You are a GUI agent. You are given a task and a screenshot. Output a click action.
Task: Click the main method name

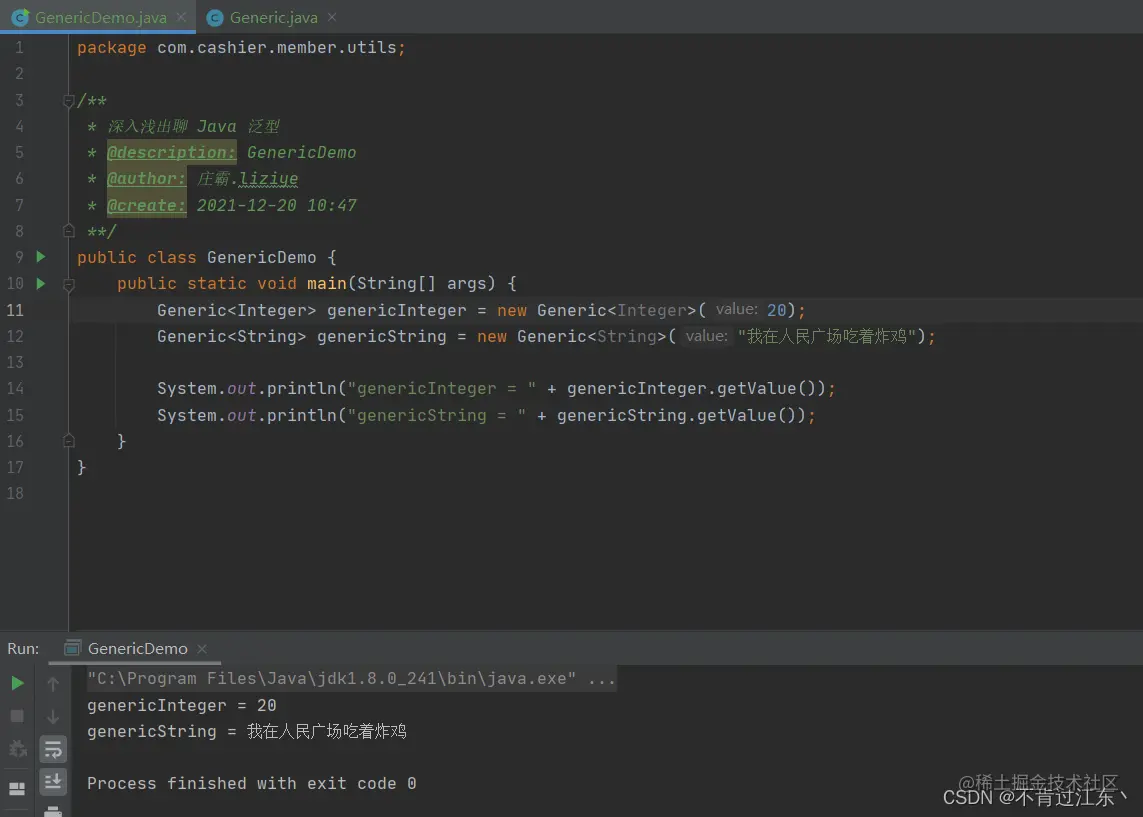326,284
